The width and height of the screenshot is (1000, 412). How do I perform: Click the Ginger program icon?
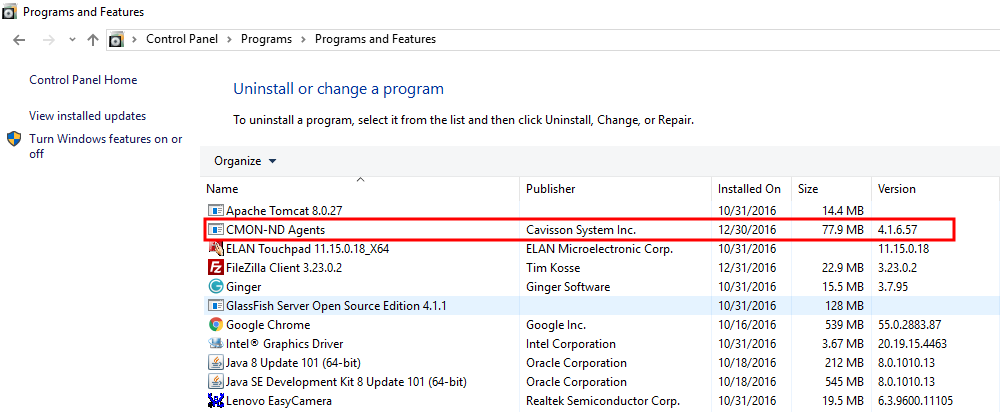point(216,287)
